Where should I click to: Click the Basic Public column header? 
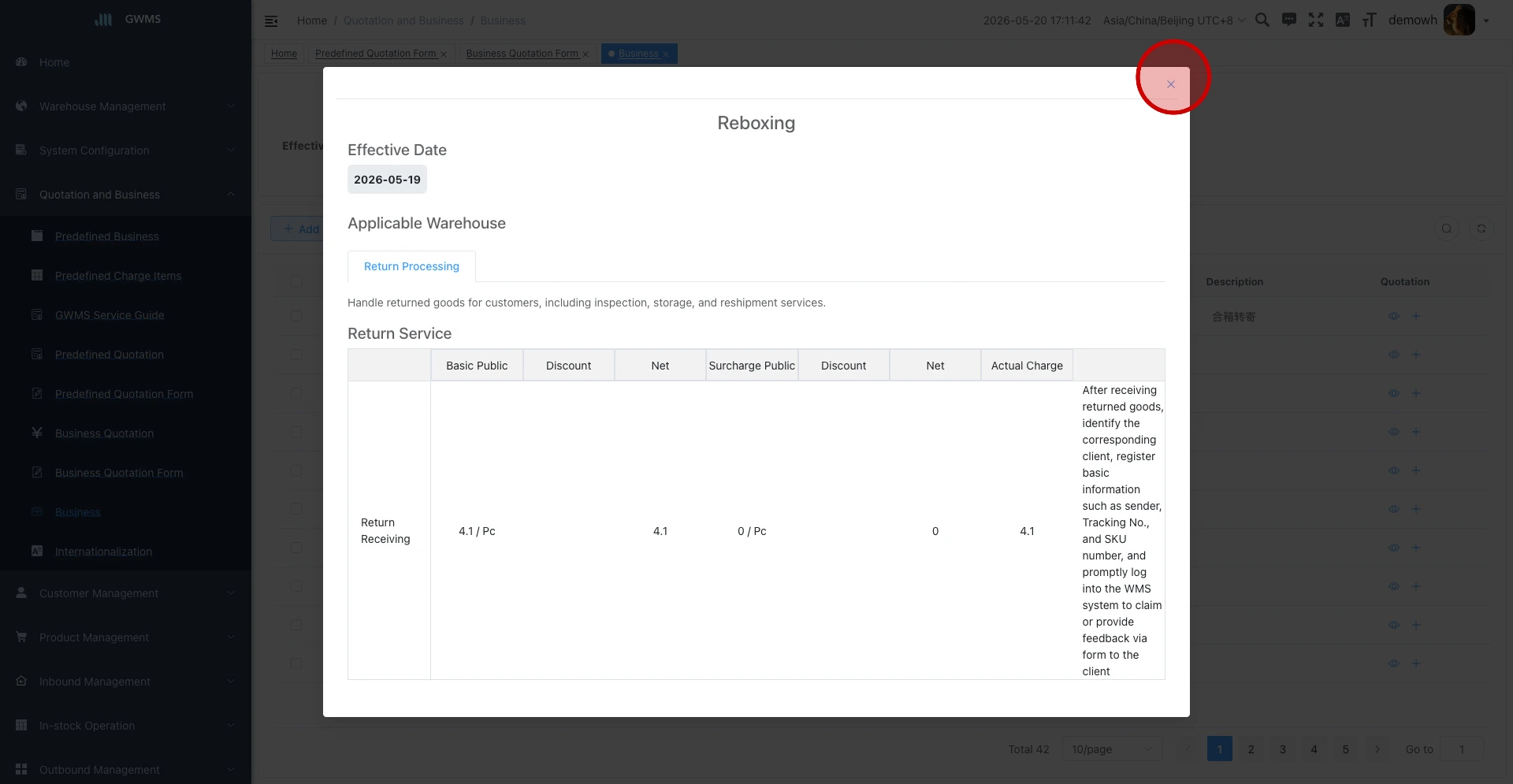(x=477, y=366)
